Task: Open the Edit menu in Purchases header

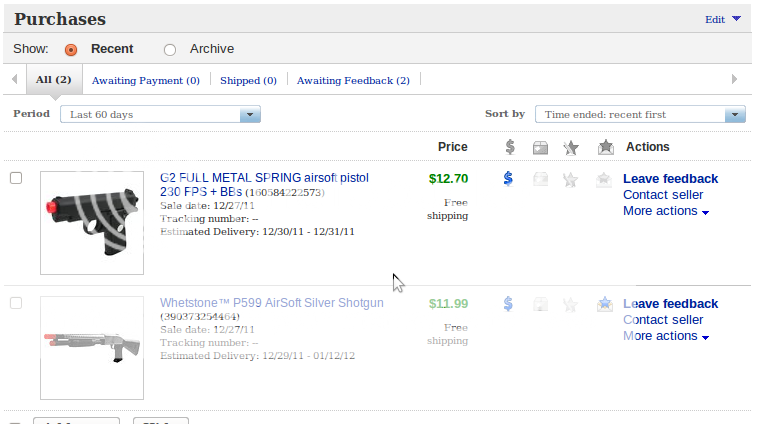Action: [x=722, y=19]
